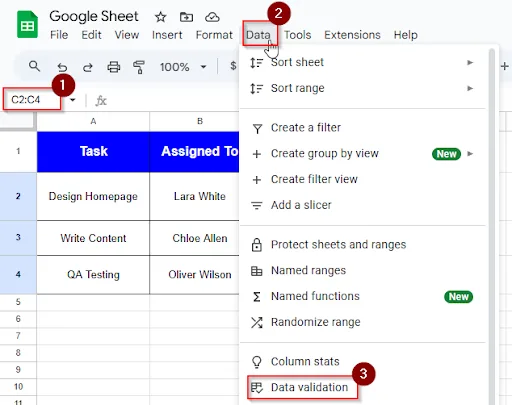Print the spreadsheet
The width and height of the screenshot is (512, 405).
pos(113,67)
